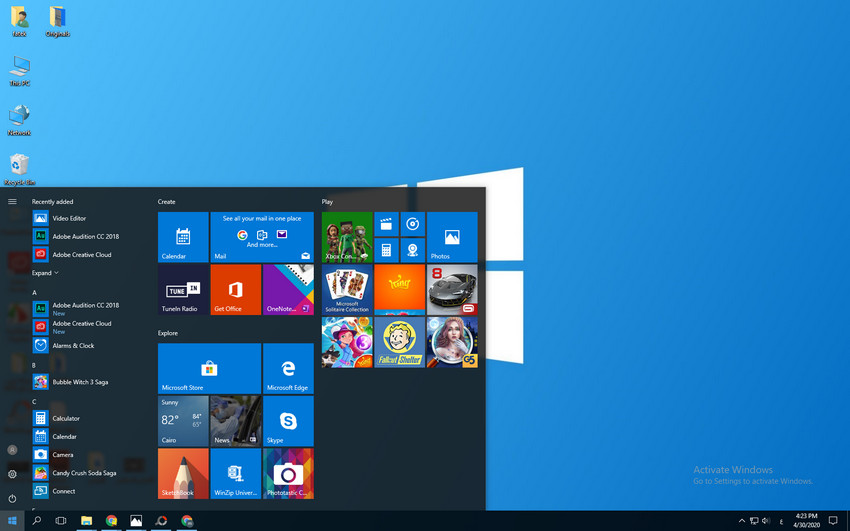Open the OneNote tile

(288, 290)
